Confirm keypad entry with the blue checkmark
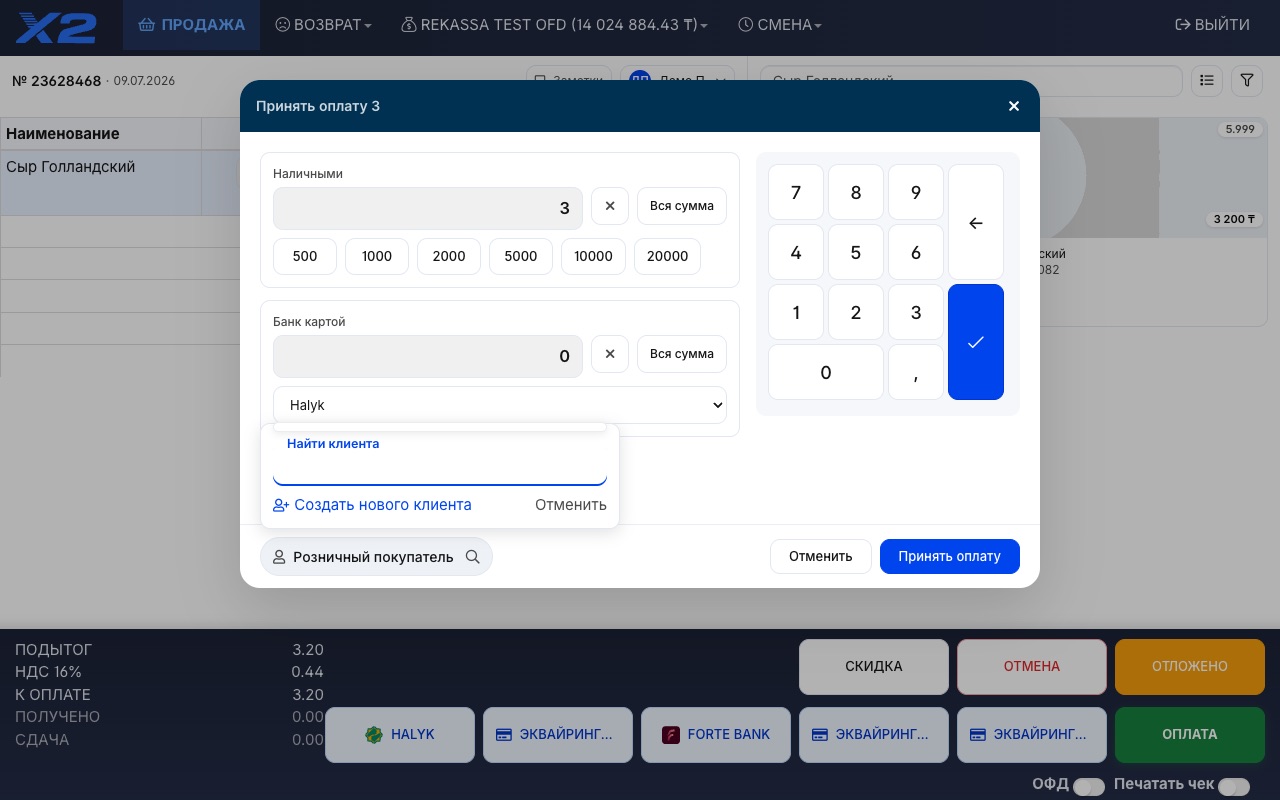This screenshot has height=800, width=1280. pos(976,342)
